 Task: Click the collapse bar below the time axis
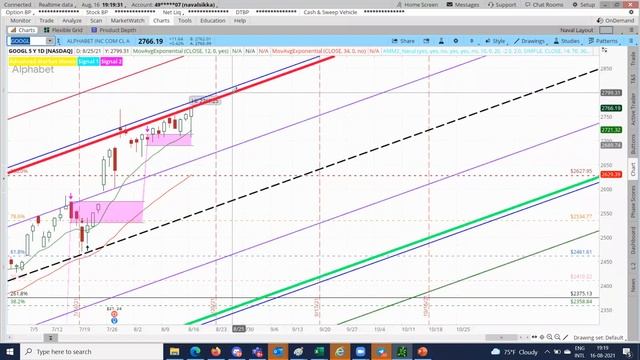point(51,338)
